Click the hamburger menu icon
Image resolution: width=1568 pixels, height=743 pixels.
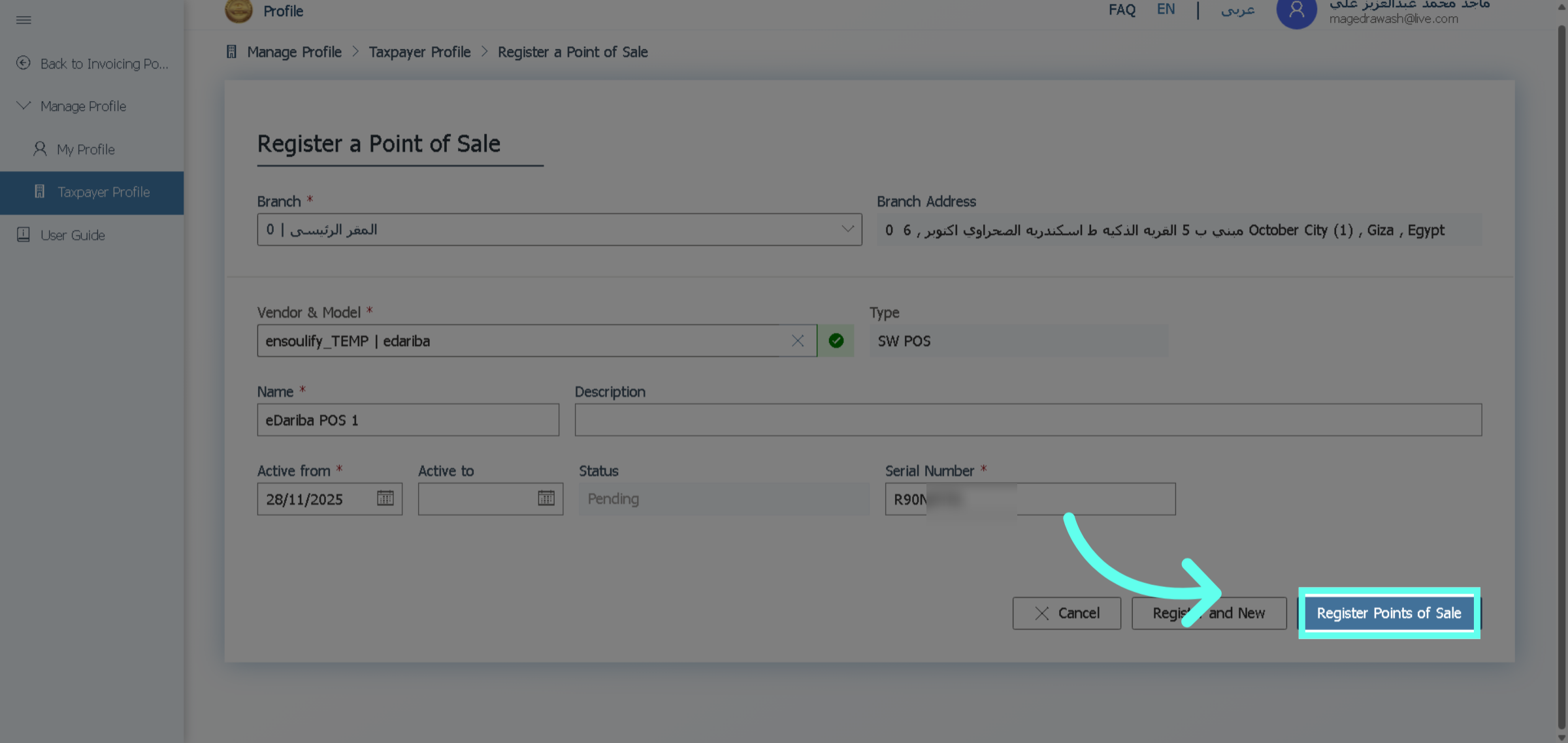(x=24, y=20)
